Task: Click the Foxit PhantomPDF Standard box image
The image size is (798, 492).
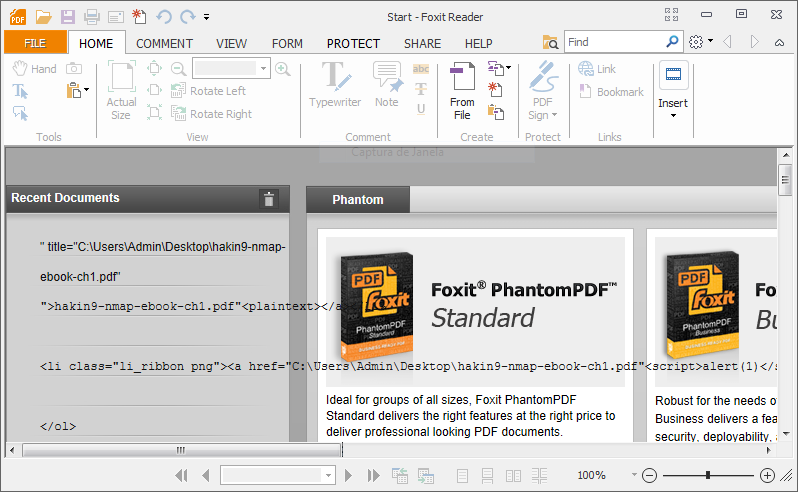Action: [x=377, y=306]
